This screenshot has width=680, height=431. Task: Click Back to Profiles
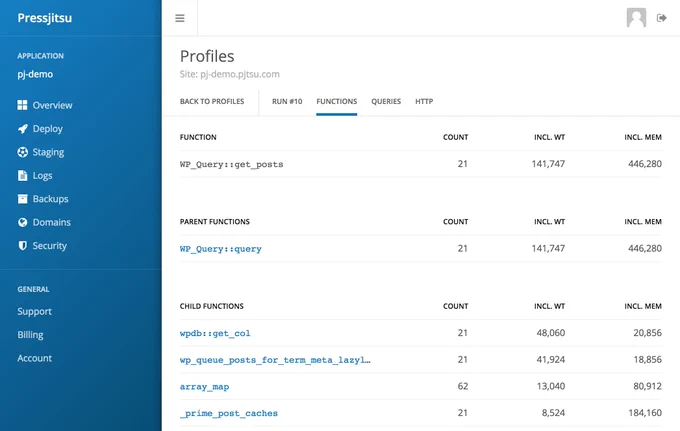click(x=212, y=101)
